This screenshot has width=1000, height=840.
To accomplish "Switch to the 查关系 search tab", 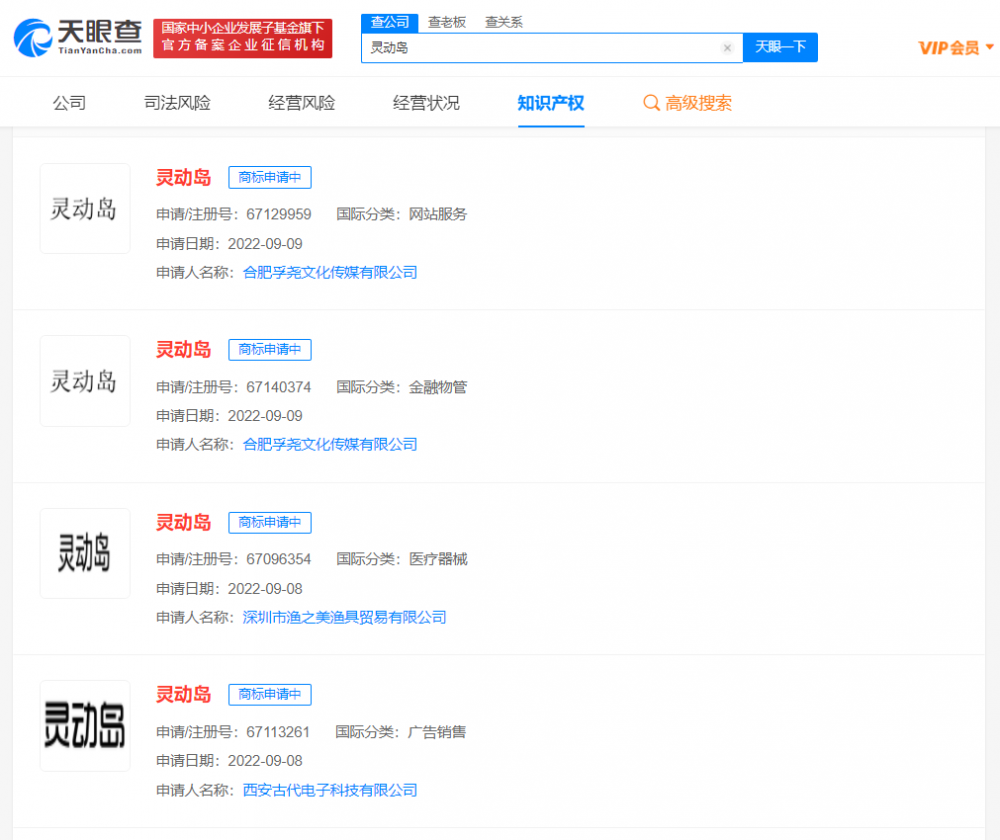I will (503, 22).
